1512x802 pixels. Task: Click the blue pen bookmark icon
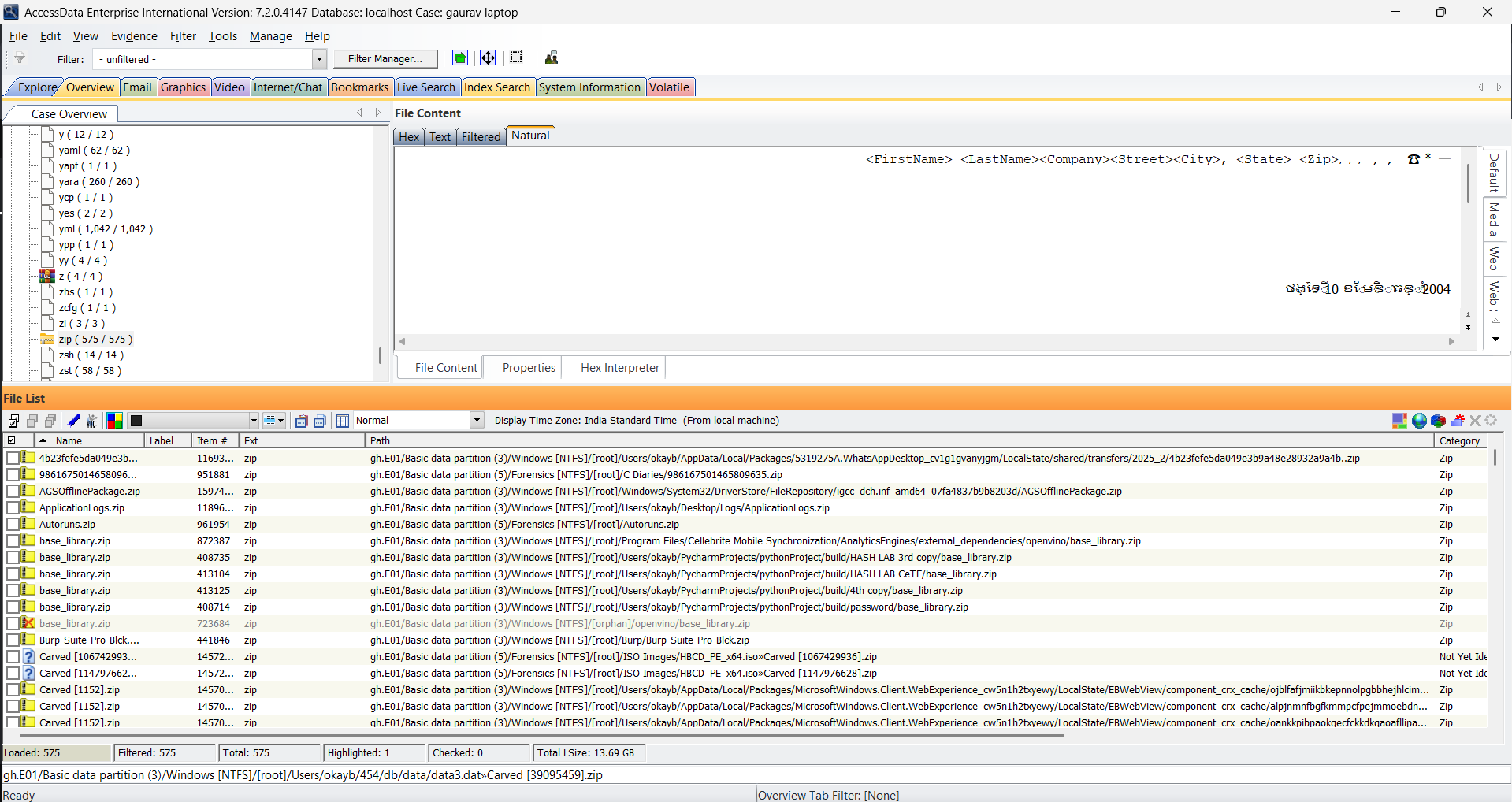[74, 421]
